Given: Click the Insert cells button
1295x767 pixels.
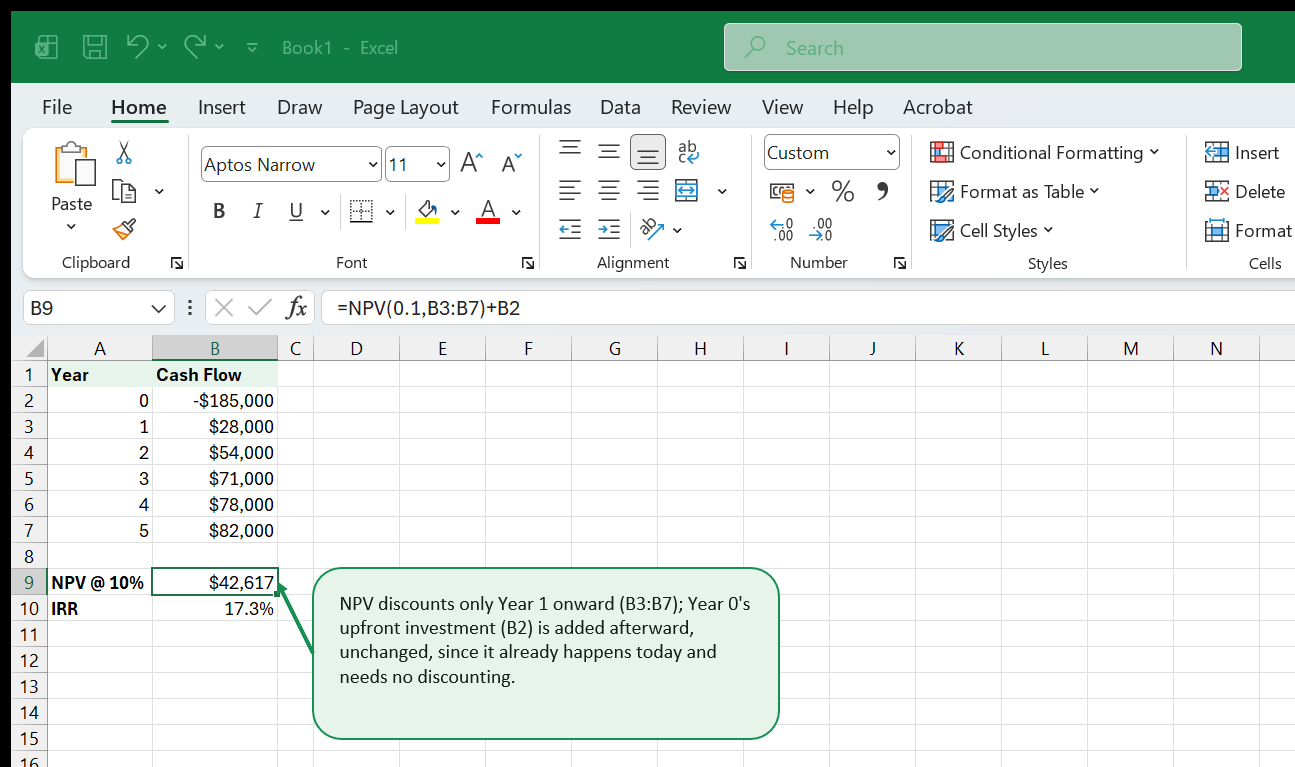Looking at the screenshot, I should pos(1242,152).
